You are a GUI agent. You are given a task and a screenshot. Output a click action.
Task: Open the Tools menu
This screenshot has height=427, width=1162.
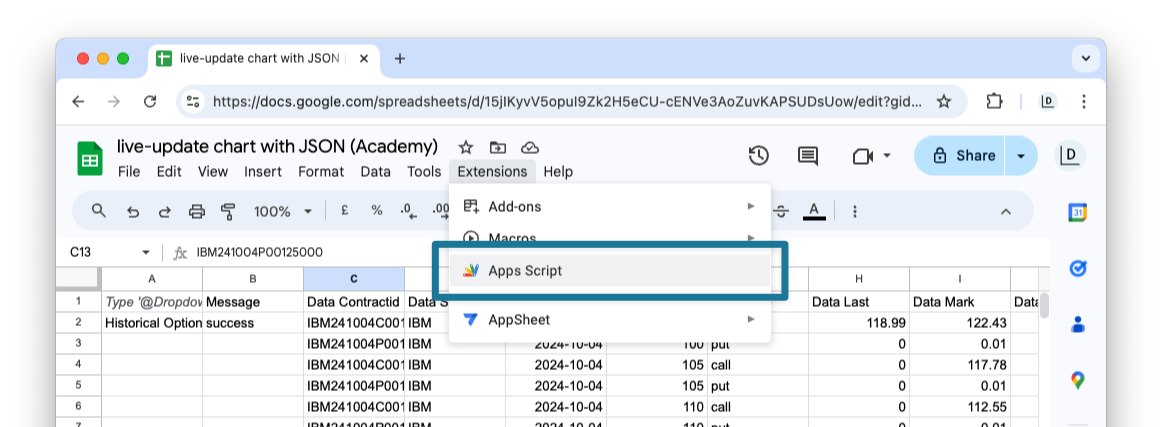[424, 171]
